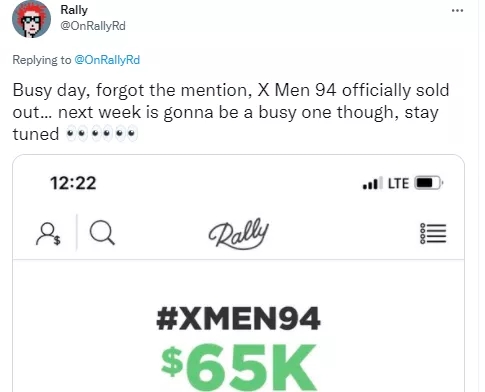Tap the cellular signal bars icon
This screenshot has height=392, width=485.
coord(372,183)
